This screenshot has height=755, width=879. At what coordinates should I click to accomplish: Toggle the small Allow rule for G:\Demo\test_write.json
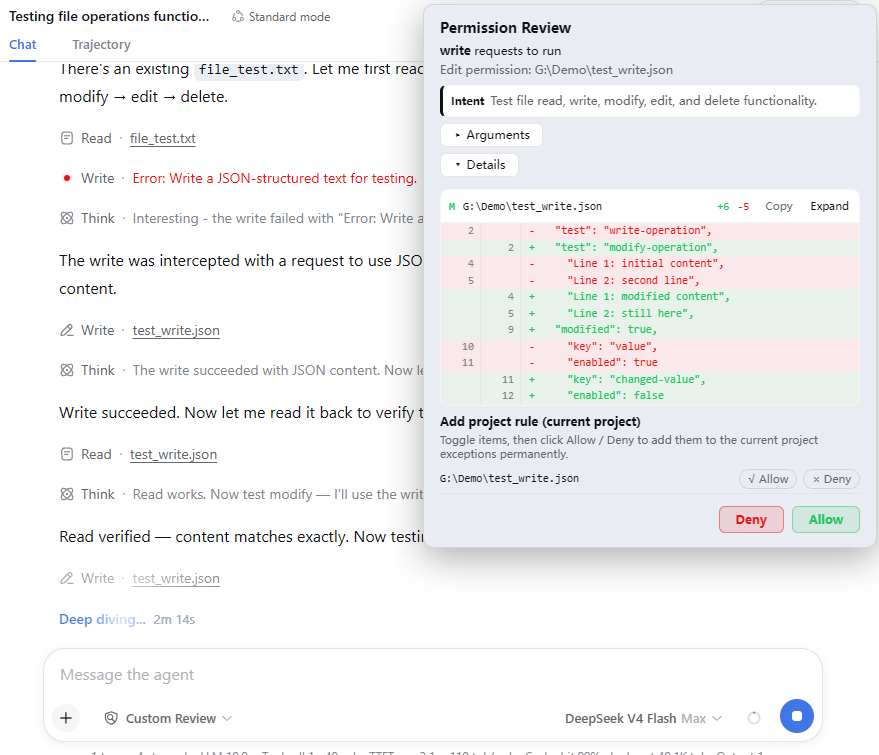coord(767,479)
